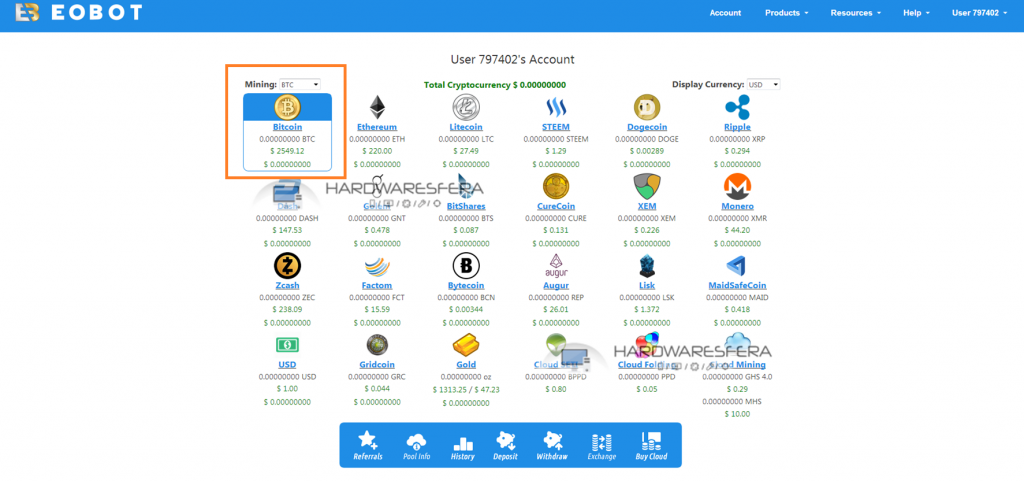Click the Augur logo icon

[x=556, y=266]
